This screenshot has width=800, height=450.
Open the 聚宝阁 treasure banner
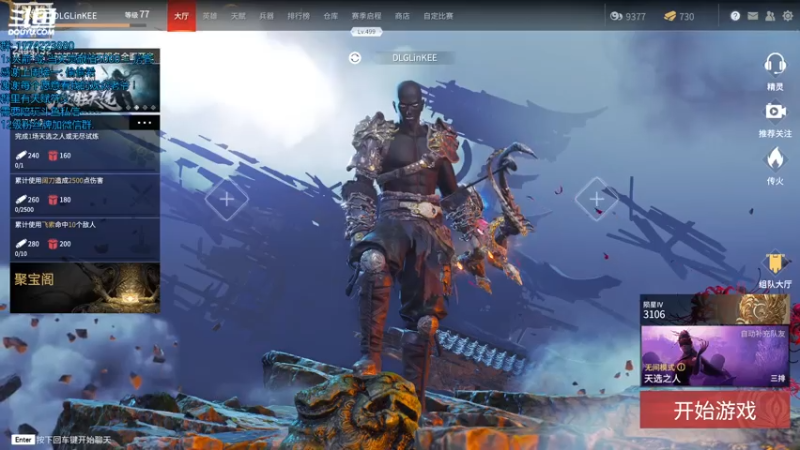pos(85,288)
